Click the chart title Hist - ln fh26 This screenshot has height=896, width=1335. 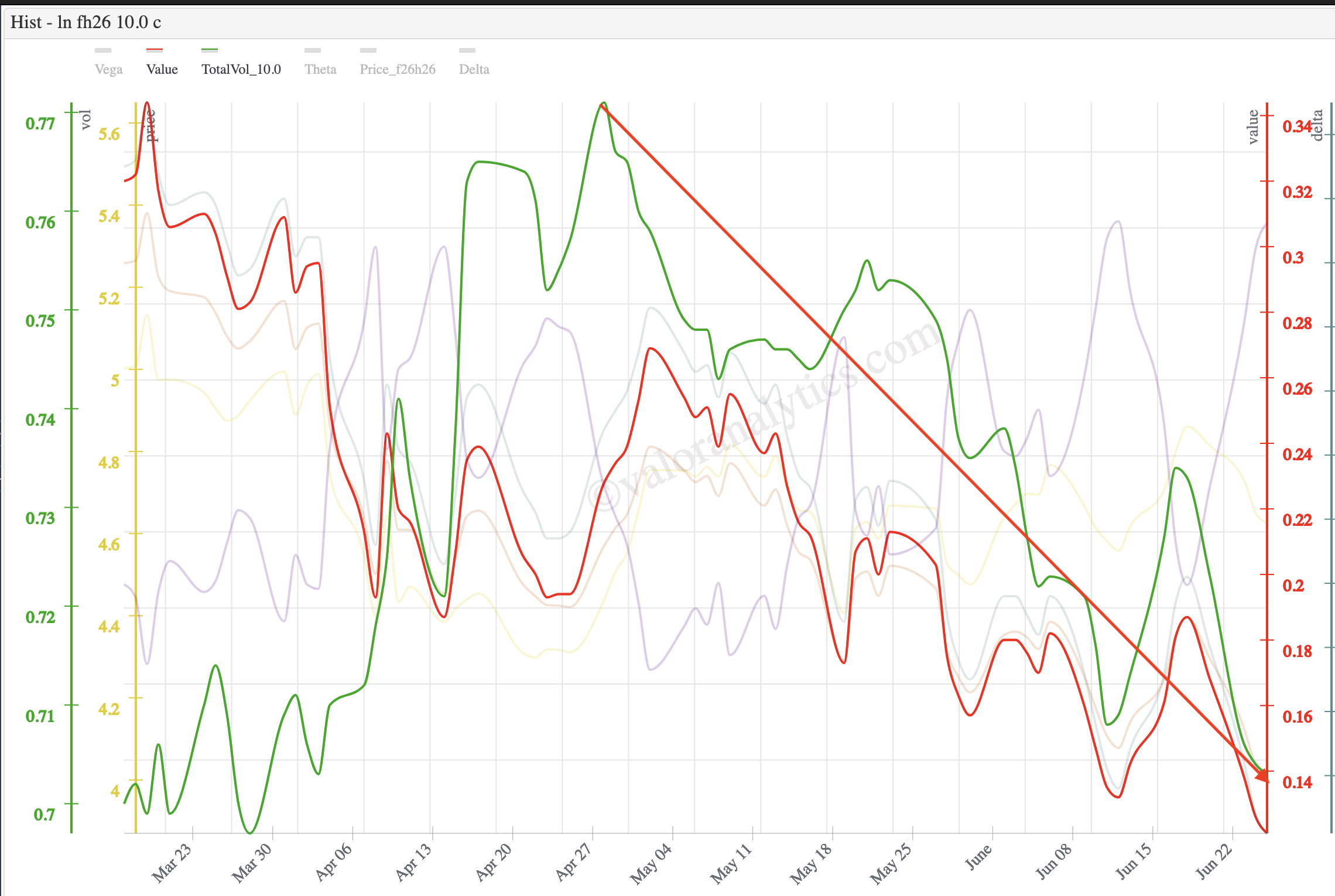(85, 22)
